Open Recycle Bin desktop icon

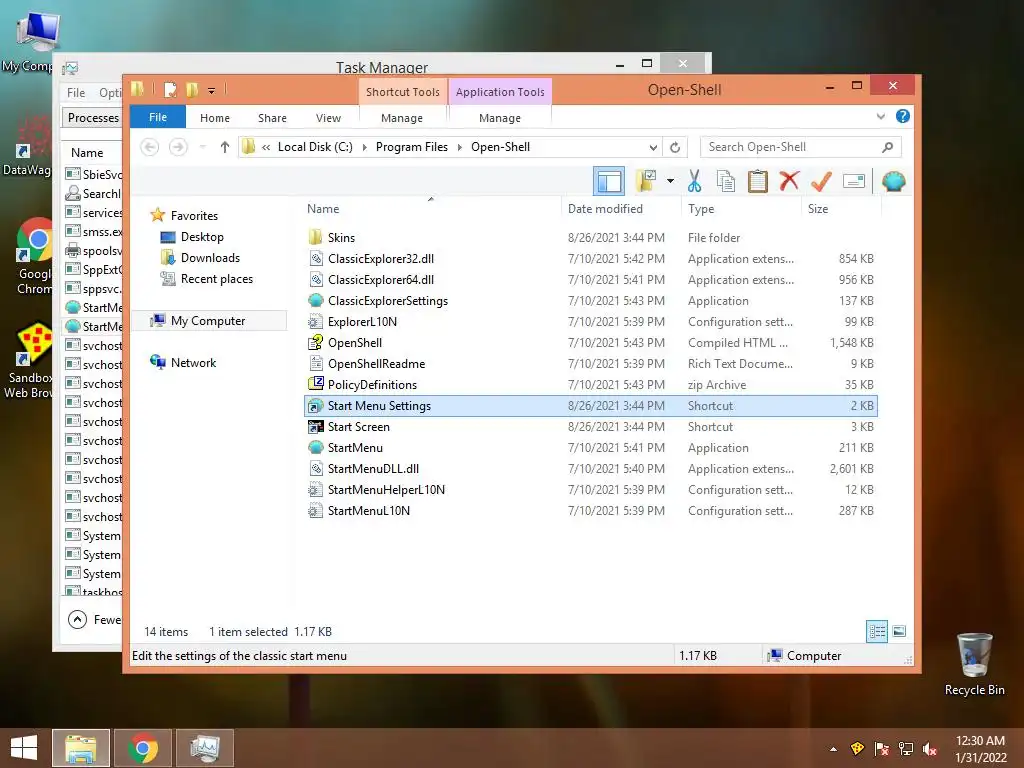(974, 664)
